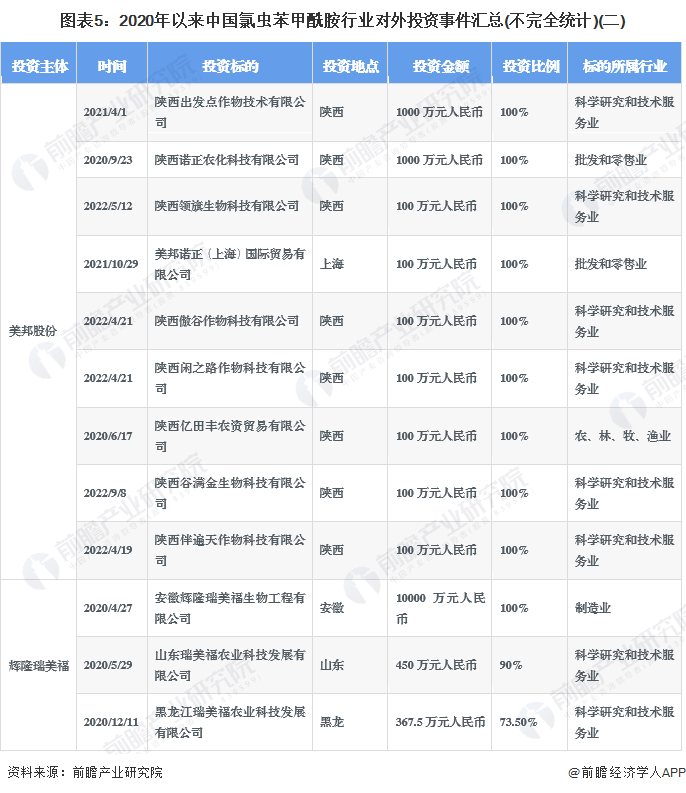Image resolution: width=686 pixels, height=793 pixels.
Task: Select the 辉隆瑞美福 investor cell
Action: 39,666
